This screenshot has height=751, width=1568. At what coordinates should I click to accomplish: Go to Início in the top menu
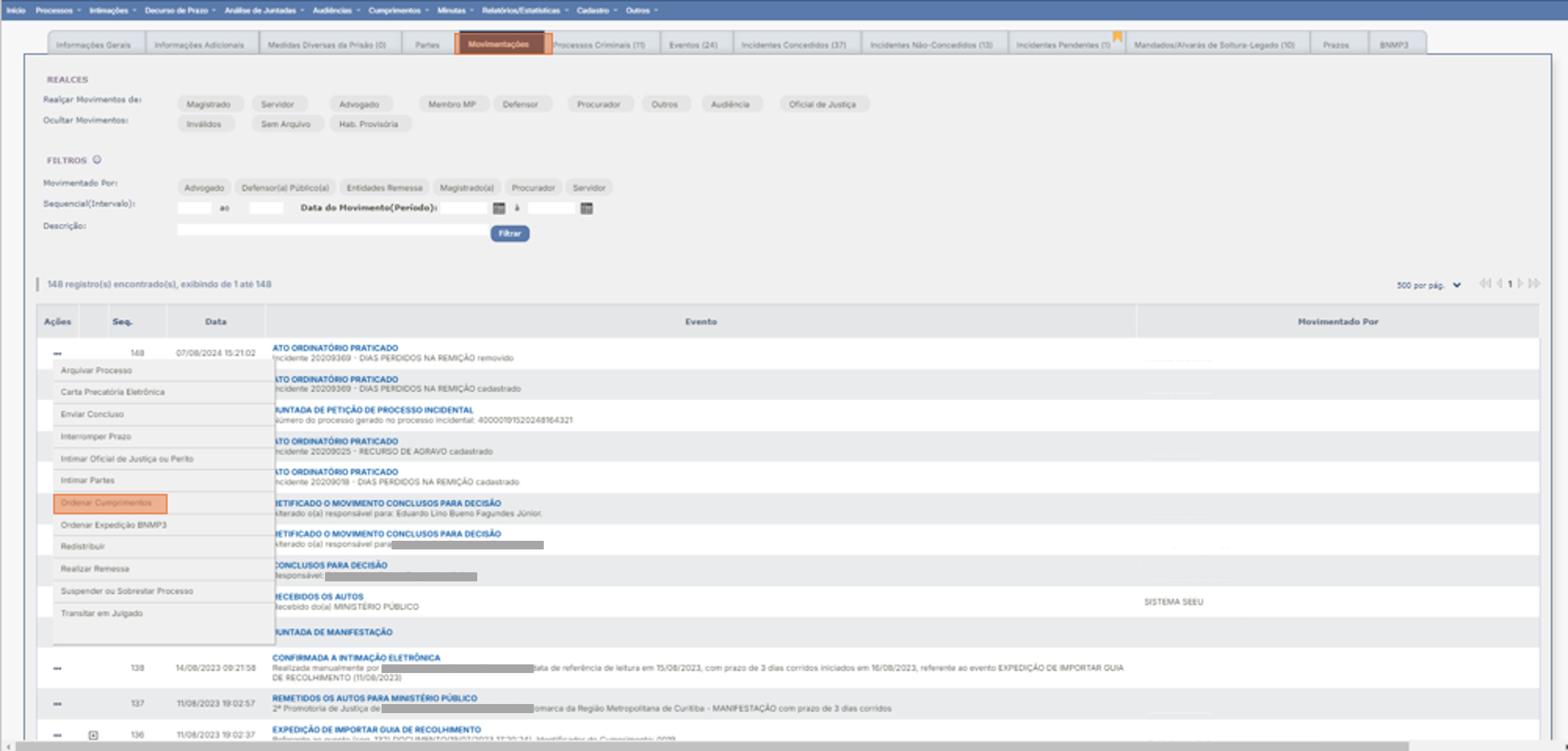pos(16,10)
